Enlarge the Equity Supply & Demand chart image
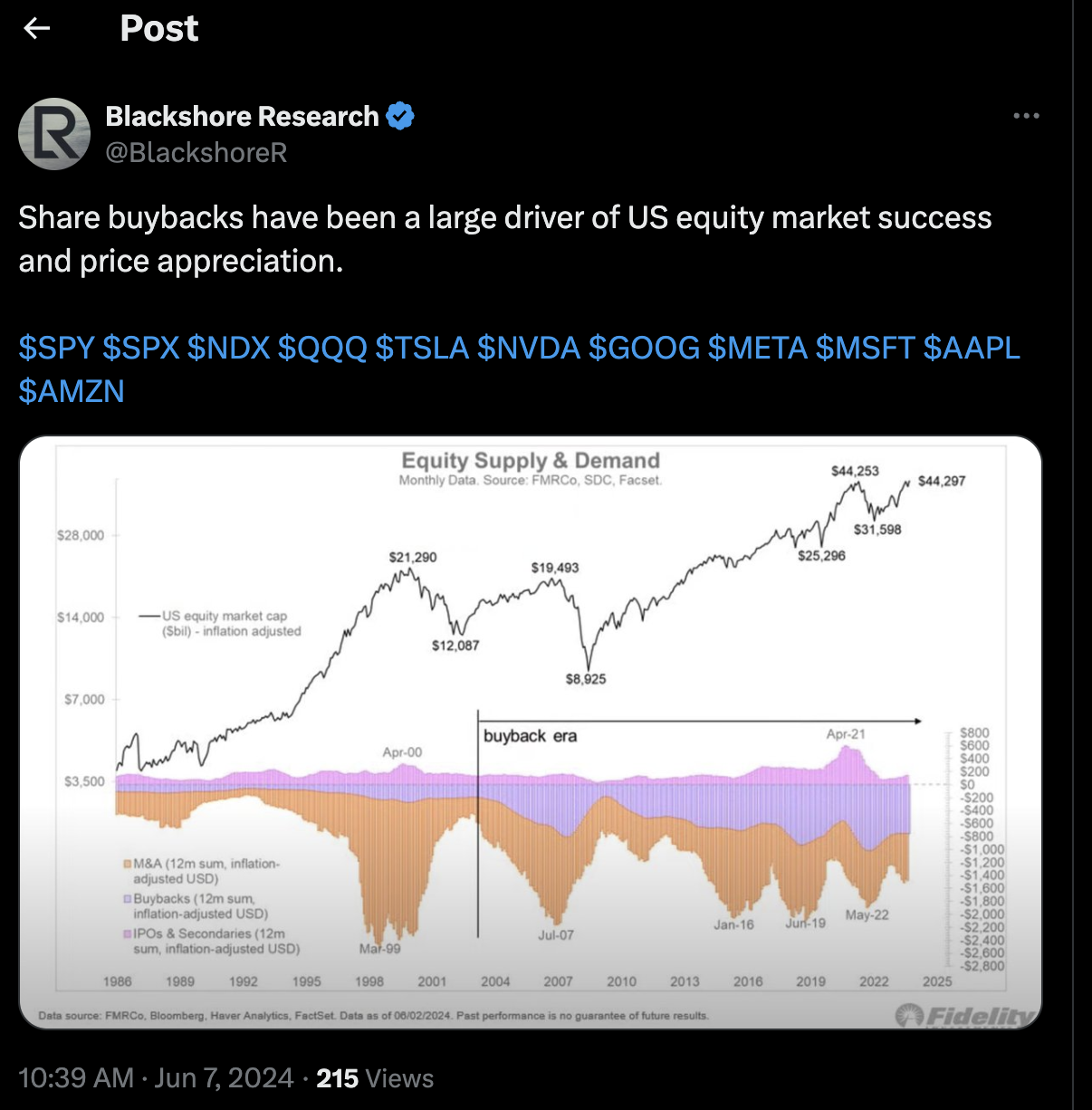This screenshot has width=1092, height=1110. [x=530, y=732]
